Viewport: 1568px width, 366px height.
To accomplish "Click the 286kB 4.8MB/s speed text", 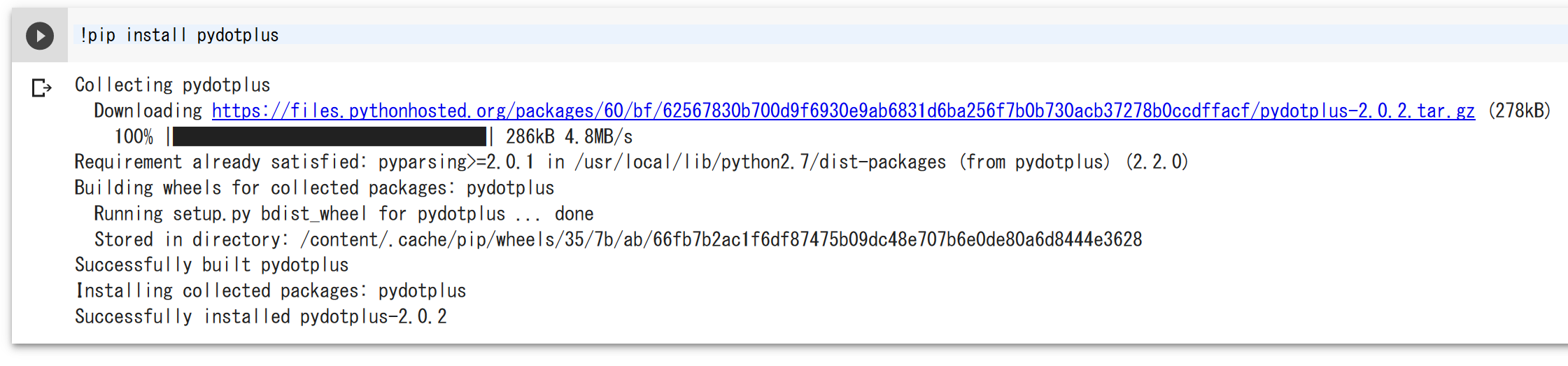I will [x=569, y=136].
